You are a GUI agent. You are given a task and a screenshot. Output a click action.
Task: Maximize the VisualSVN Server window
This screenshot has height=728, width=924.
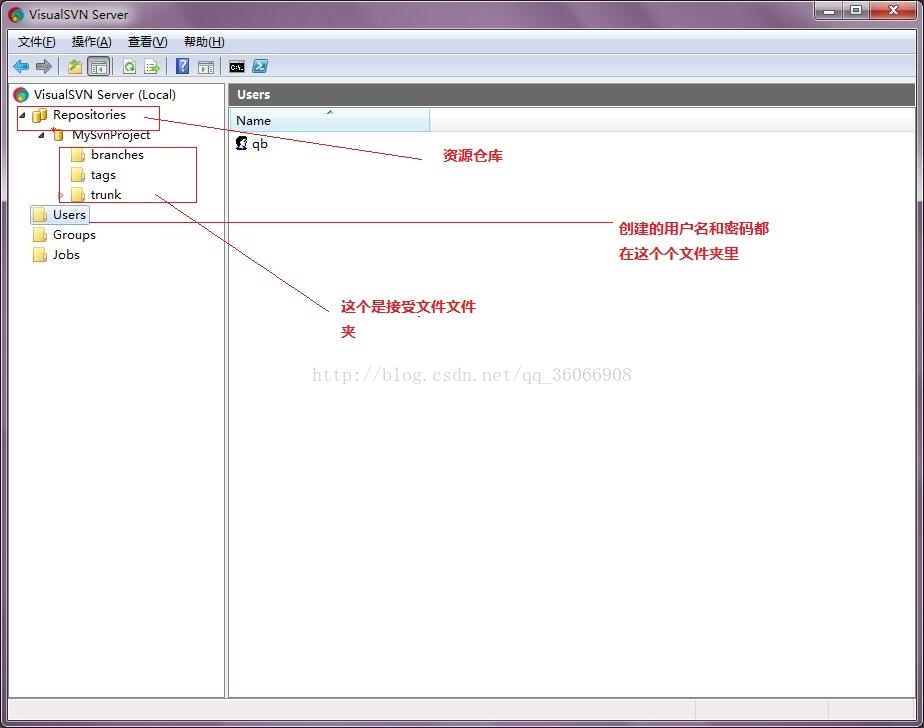tap(856, 11)
